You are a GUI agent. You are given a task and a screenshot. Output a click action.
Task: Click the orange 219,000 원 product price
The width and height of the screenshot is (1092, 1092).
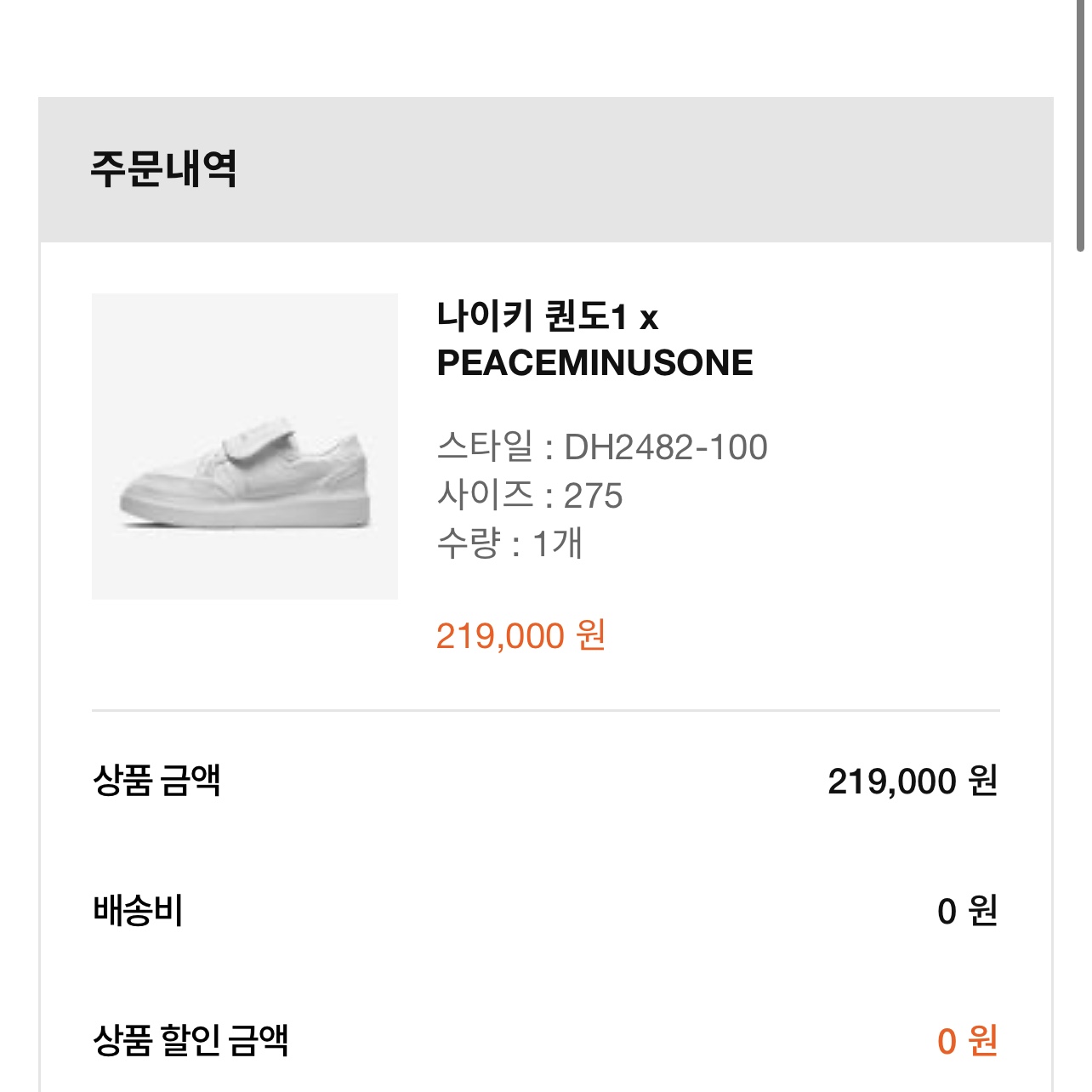(x=520, y=636)
